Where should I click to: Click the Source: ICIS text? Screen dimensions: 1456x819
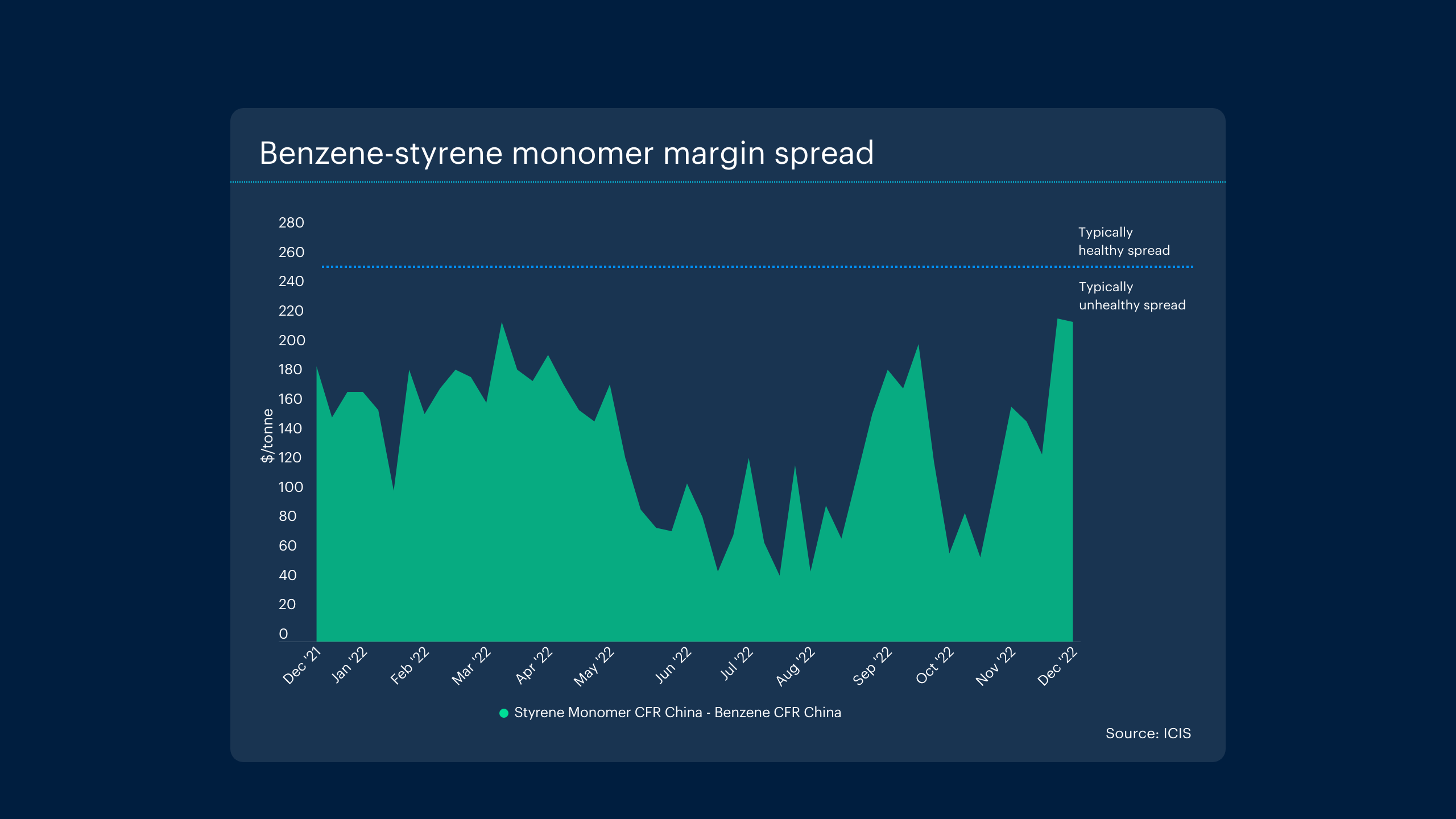1148,733
